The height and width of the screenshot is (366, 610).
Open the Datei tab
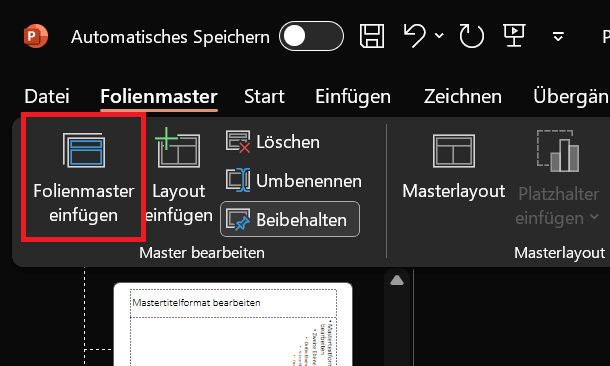[47, 96]
